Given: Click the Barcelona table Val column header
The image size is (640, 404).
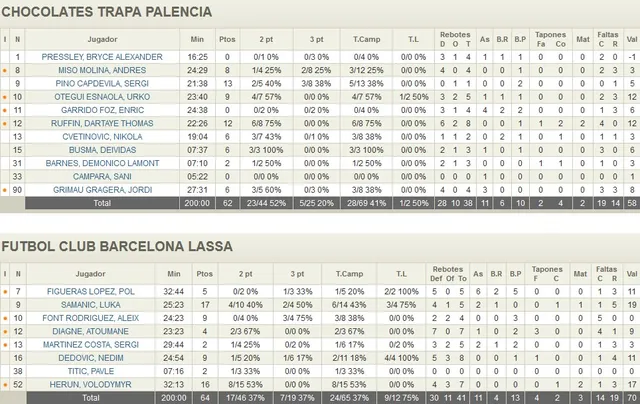Looking at the screenshot, I should click(x=631, y=274).
